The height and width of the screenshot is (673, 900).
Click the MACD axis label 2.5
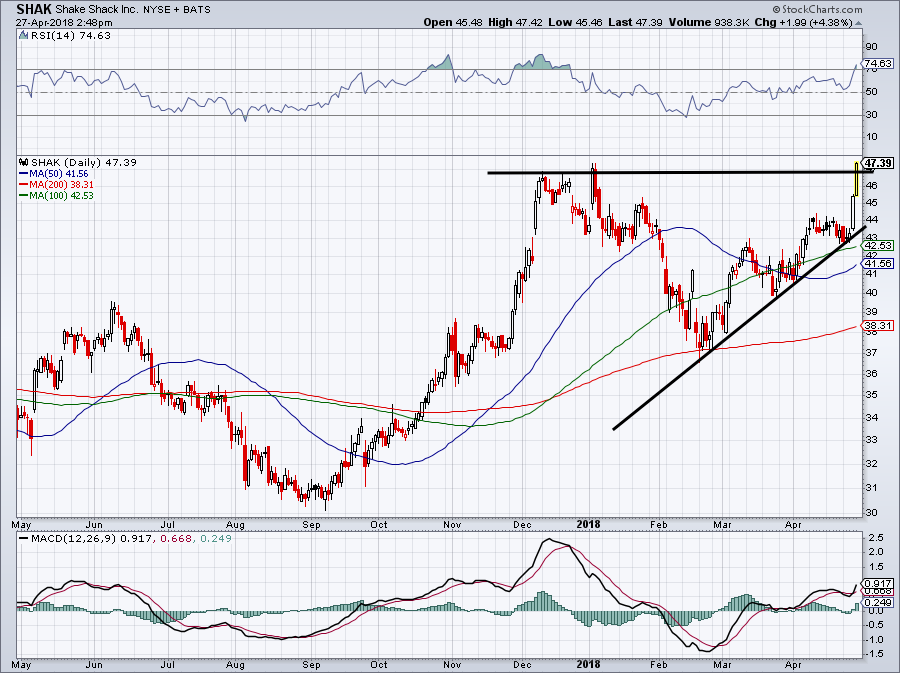click(876, 538)
